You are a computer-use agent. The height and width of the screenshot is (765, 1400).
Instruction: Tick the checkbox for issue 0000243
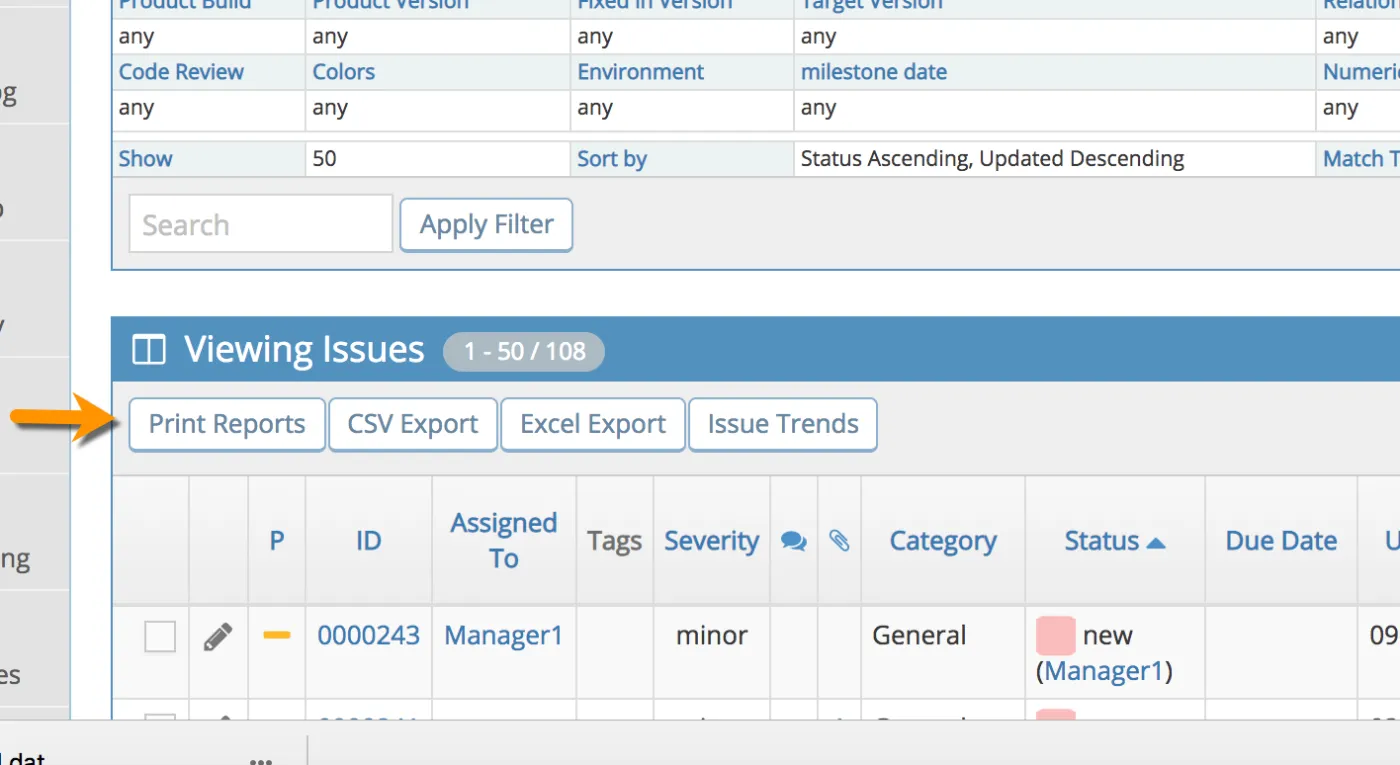[x=160, y=636]
